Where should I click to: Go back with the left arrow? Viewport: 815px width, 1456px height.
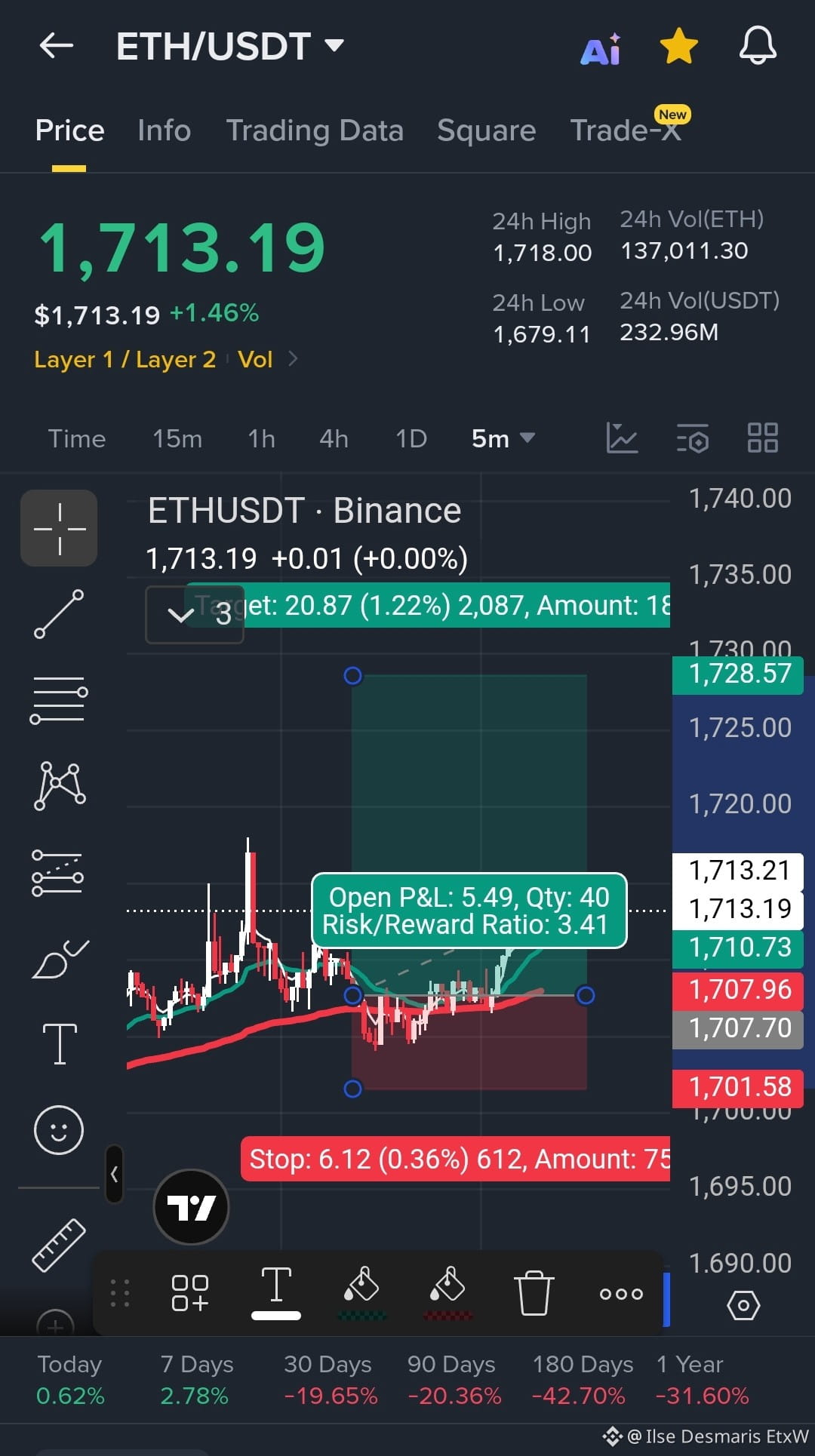tap(57, 46)
